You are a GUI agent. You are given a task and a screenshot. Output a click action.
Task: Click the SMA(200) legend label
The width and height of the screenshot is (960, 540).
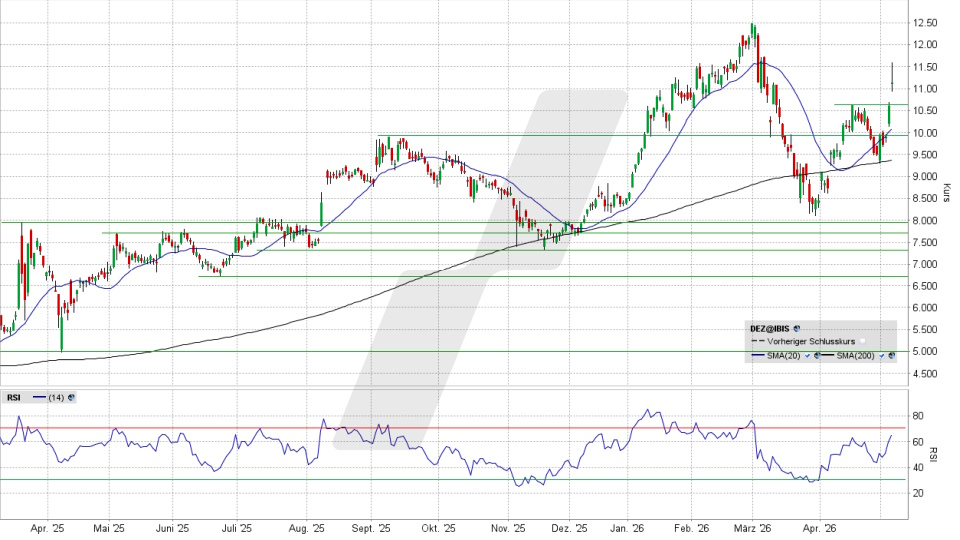point(855,356)
